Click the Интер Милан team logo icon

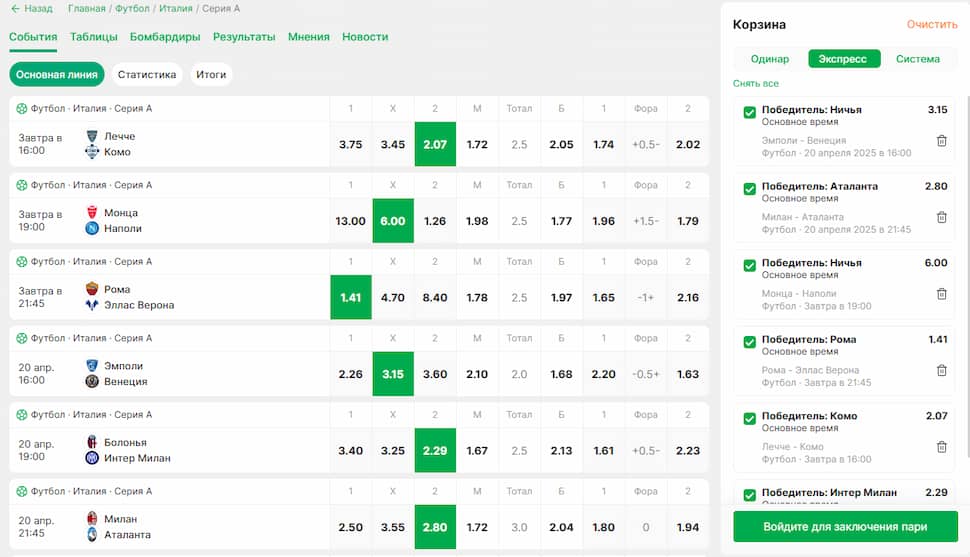point(92,458)
